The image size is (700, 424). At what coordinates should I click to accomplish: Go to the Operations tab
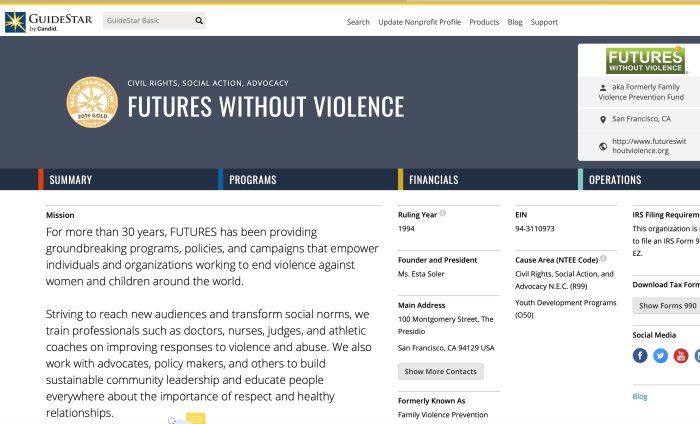tap(615, 180)
